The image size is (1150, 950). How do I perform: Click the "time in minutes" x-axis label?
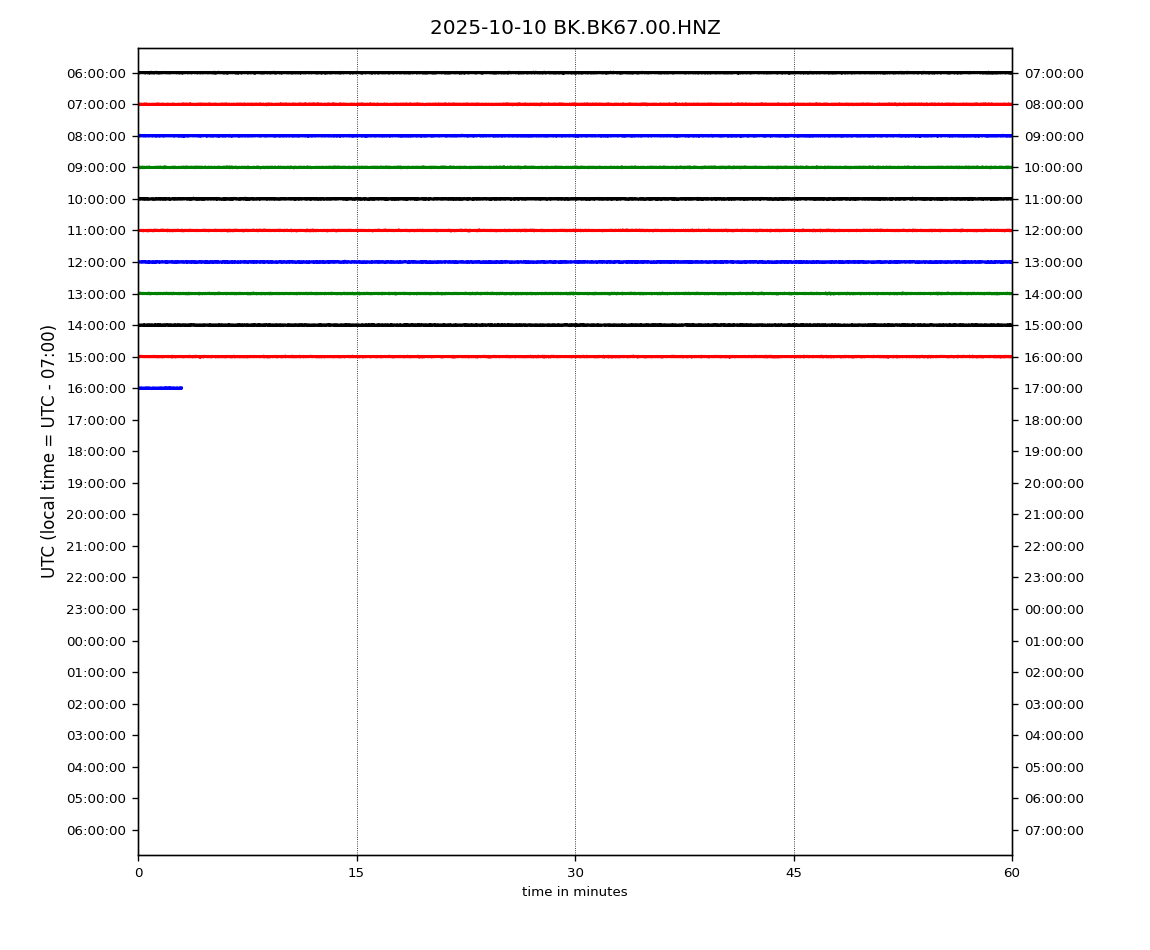[x=575, y=892]
